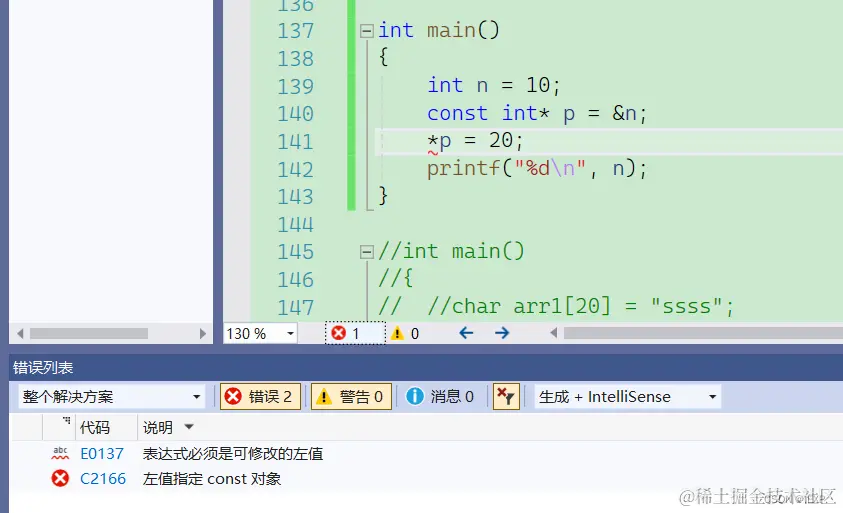The height and width of the screenshot is (513, 843).
Task: Select the 左值指定 const 对象 error row
Action: click(426, 479)
